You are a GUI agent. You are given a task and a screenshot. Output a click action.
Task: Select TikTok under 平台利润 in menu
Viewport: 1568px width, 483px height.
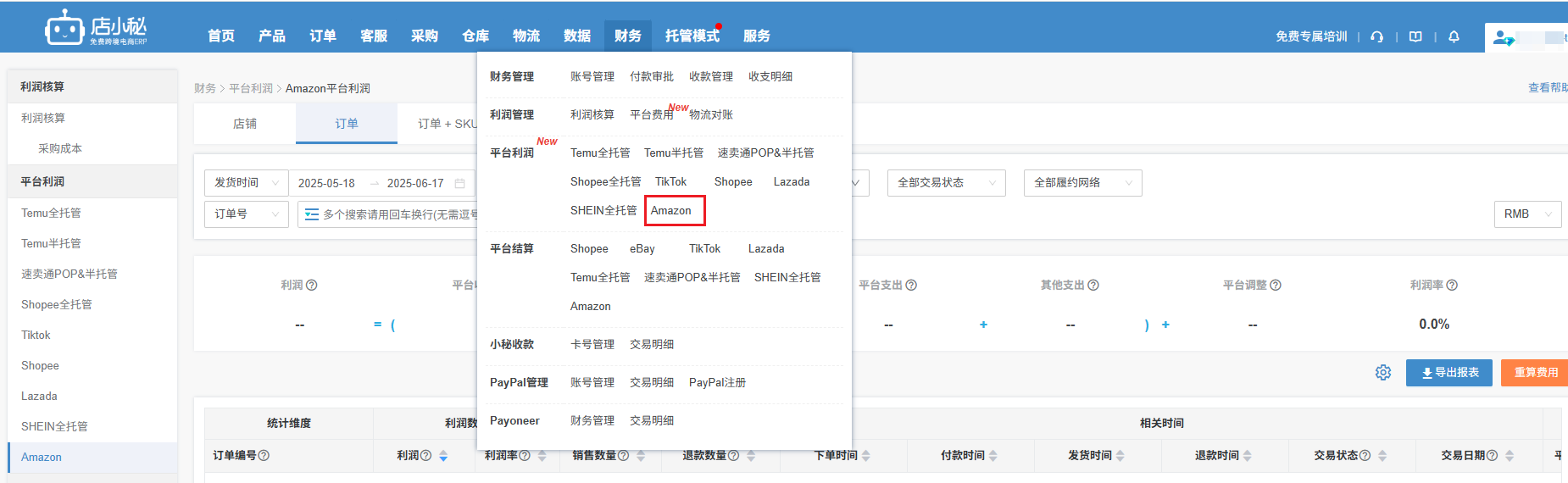coord(671,181)
